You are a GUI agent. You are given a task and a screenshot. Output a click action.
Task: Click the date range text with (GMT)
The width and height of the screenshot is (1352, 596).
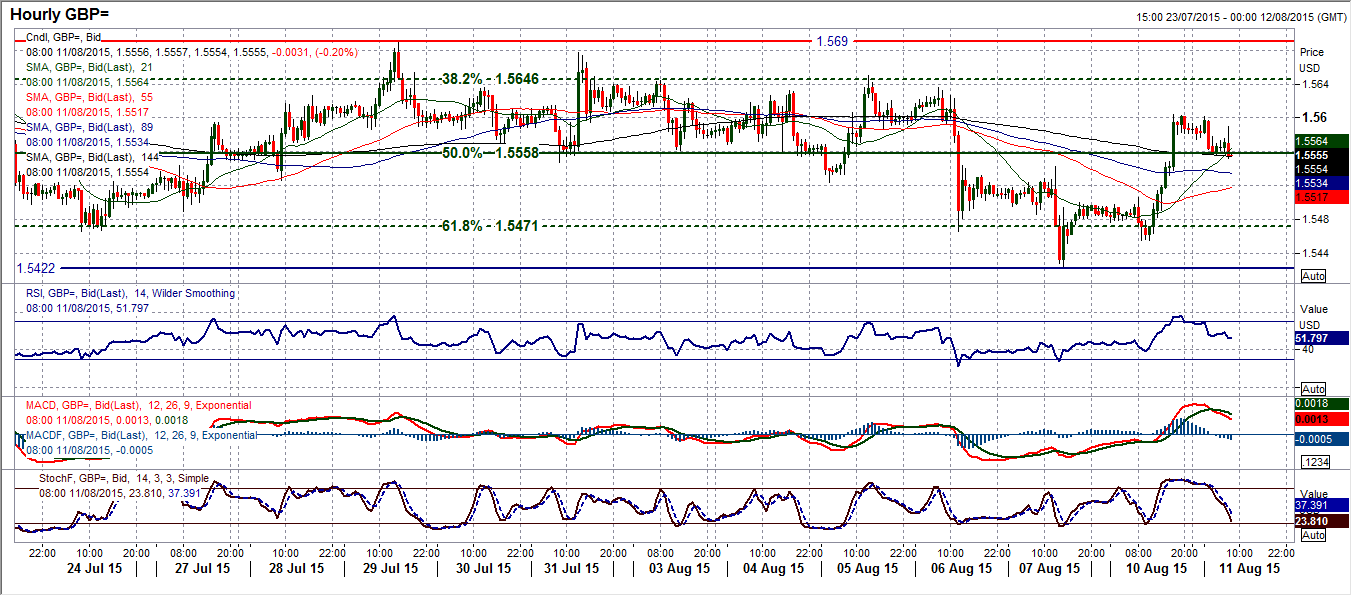[x=1240, y=17]
